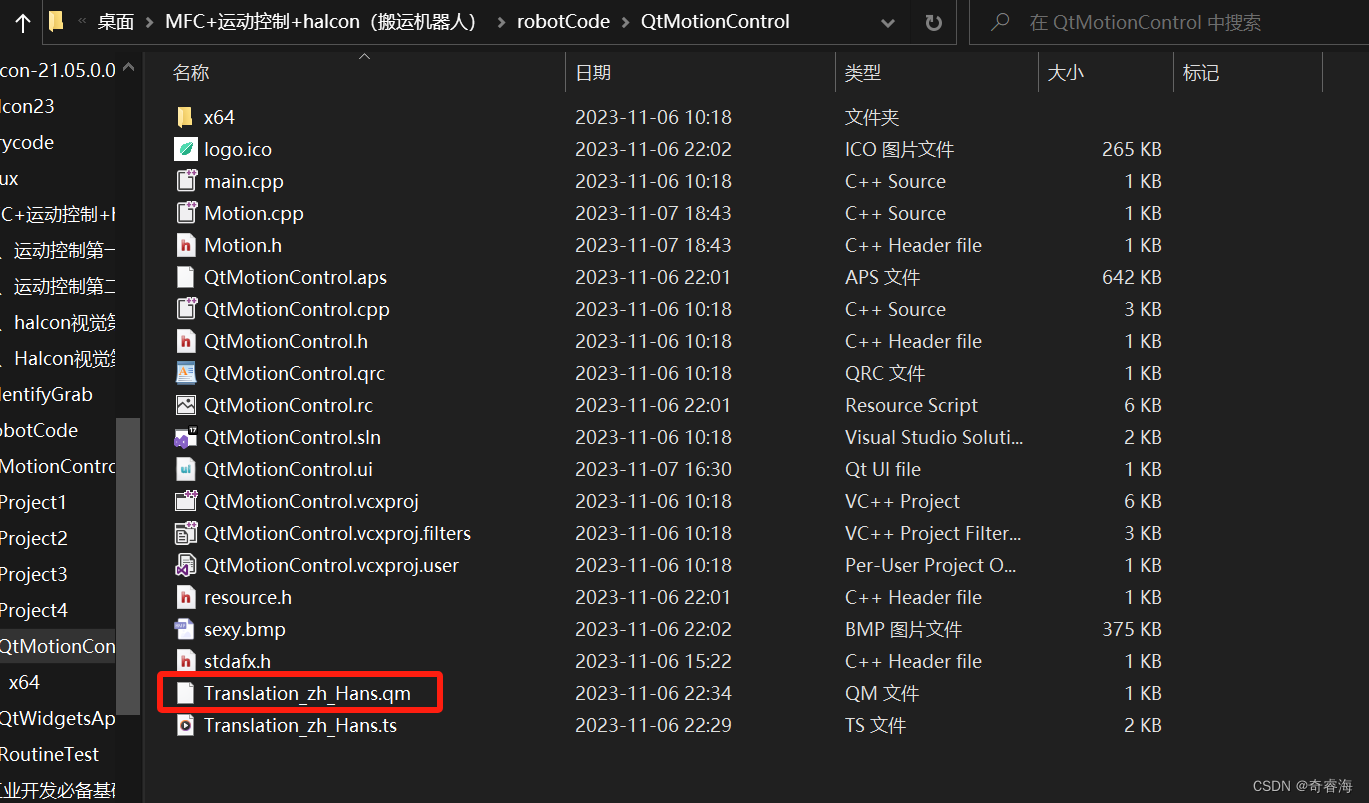Image resolution: width=1369 pixels, height=803 pixels.
Task: Select RoutineTest in navigation tree
Action: [49, 754]
